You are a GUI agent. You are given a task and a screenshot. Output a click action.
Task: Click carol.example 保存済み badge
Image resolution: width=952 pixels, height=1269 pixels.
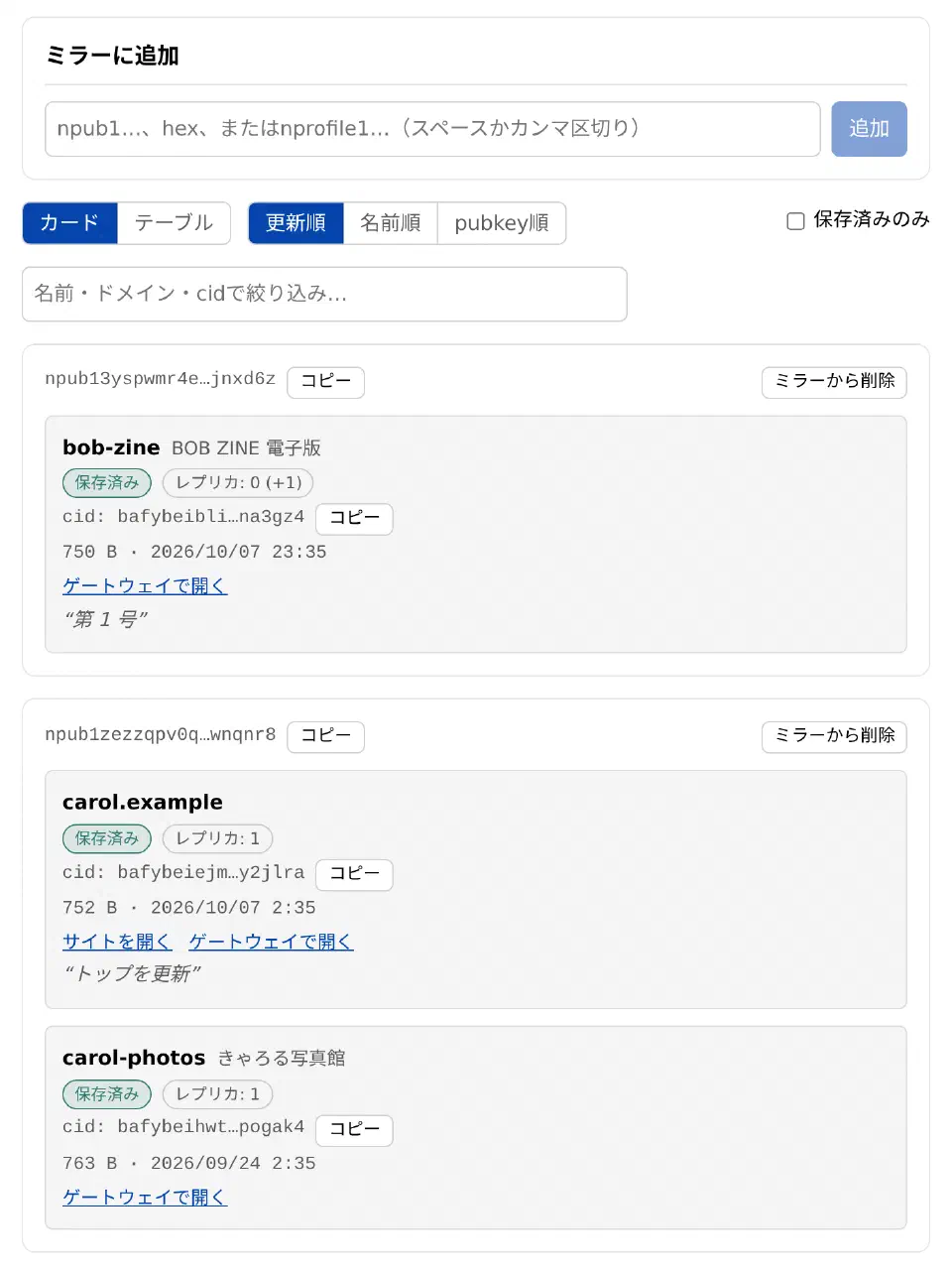[x=107, y=838]
